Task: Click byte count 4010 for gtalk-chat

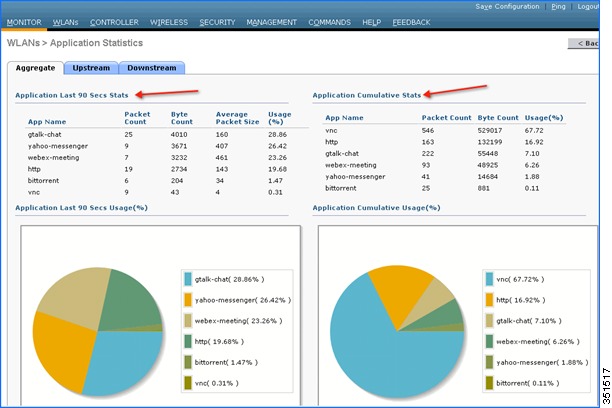Action: tap(179, 134)
